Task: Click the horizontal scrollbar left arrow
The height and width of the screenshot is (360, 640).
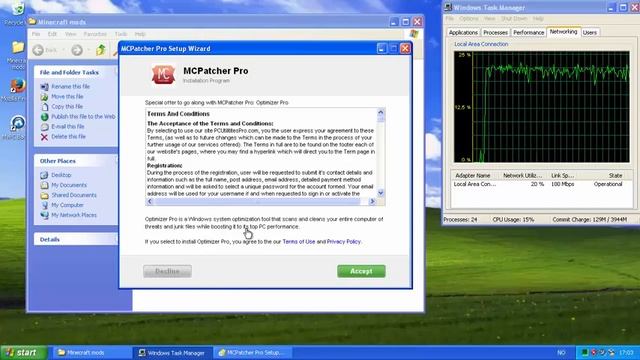Action: click(150, 201)
